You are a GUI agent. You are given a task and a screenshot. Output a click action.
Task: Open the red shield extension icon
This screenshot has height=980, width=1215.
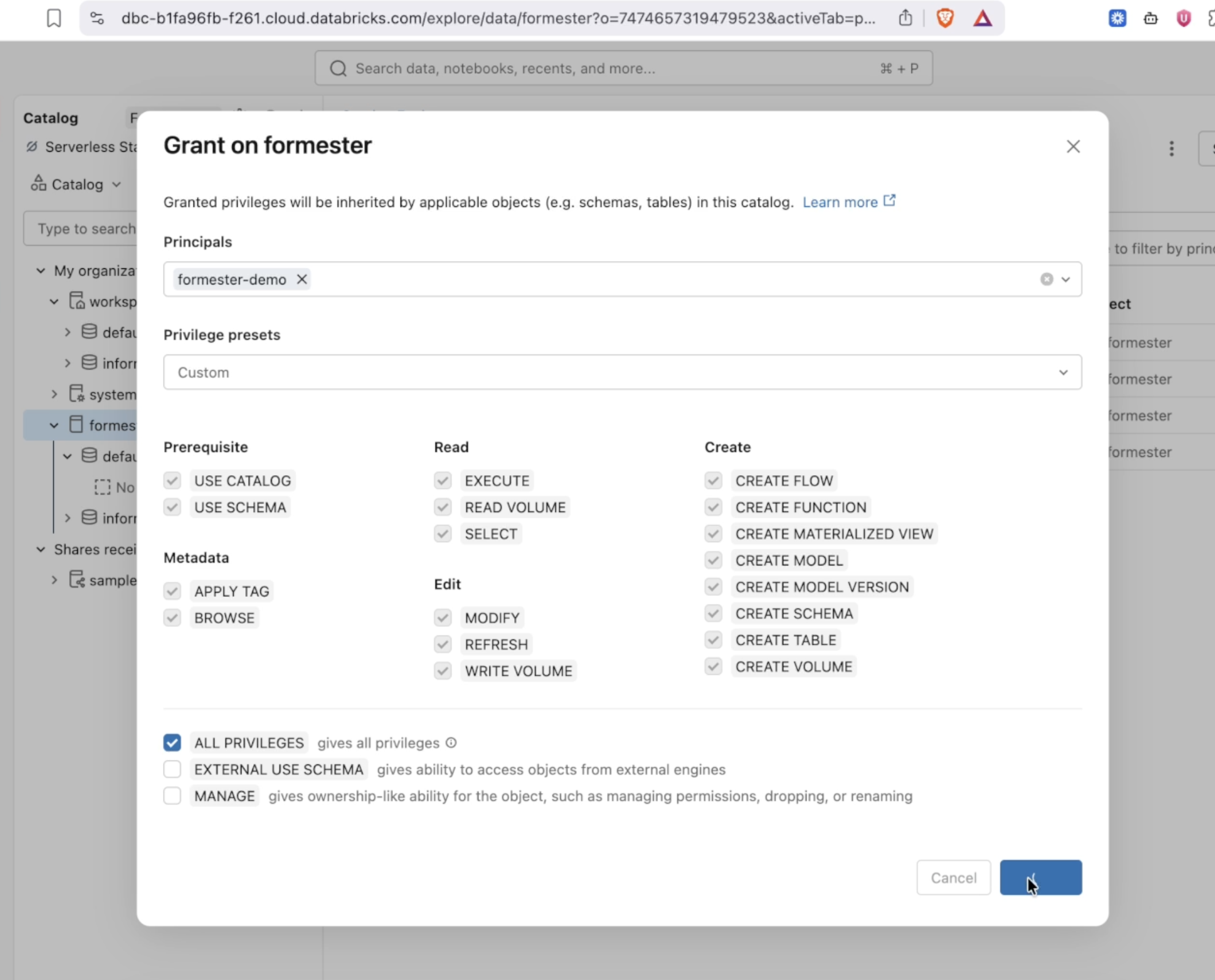tap(1183, 18)
